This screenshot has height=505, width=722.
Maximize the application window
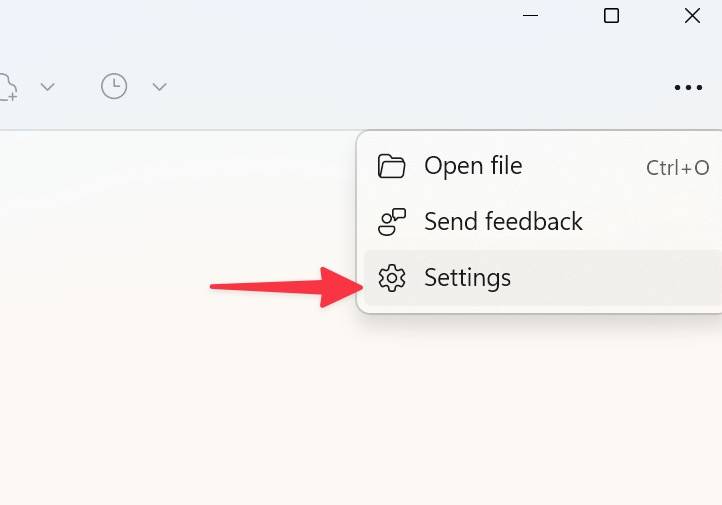pos(611,16)
